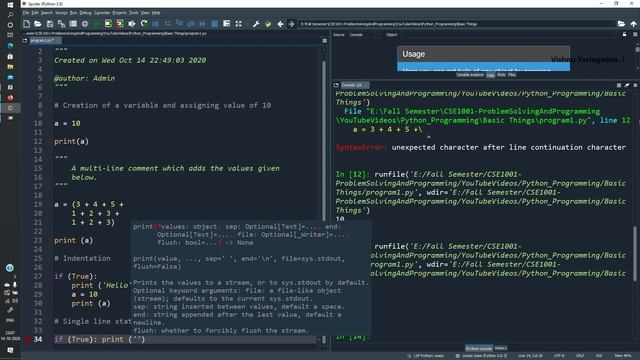
Task: Interrupt the kernel with stop square
Action: 619,85
